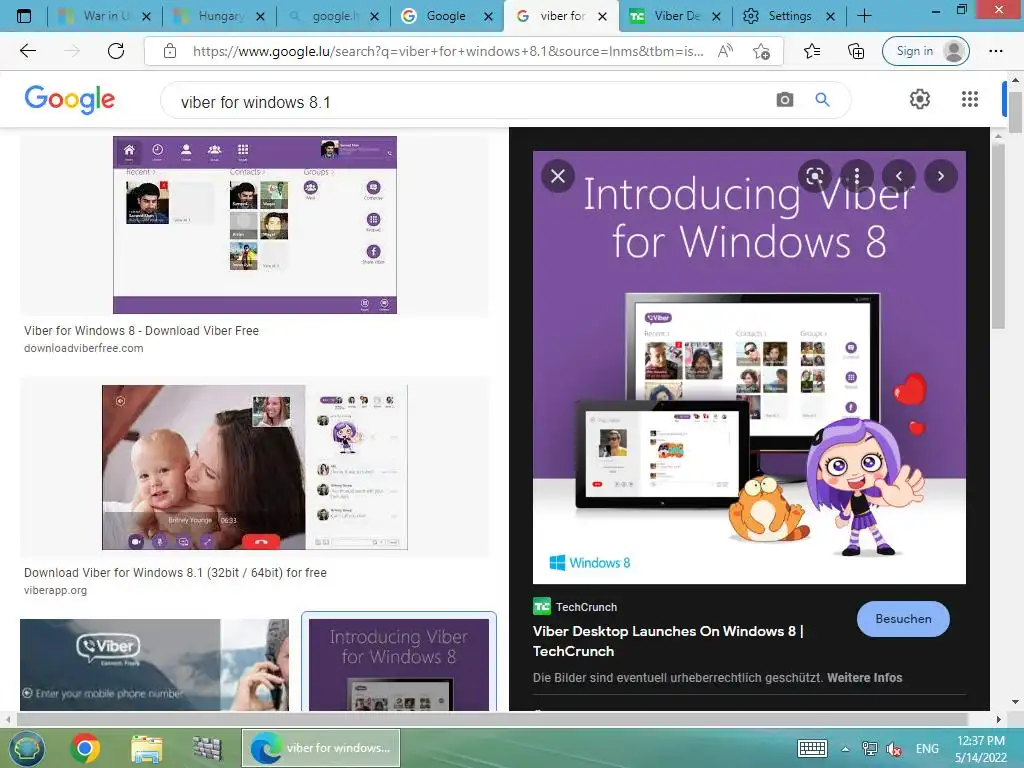Image resolution: width=1024 pixels, height=768 pixels.
Task: Click the Google search magnifier icon
Action: (822, 99)
